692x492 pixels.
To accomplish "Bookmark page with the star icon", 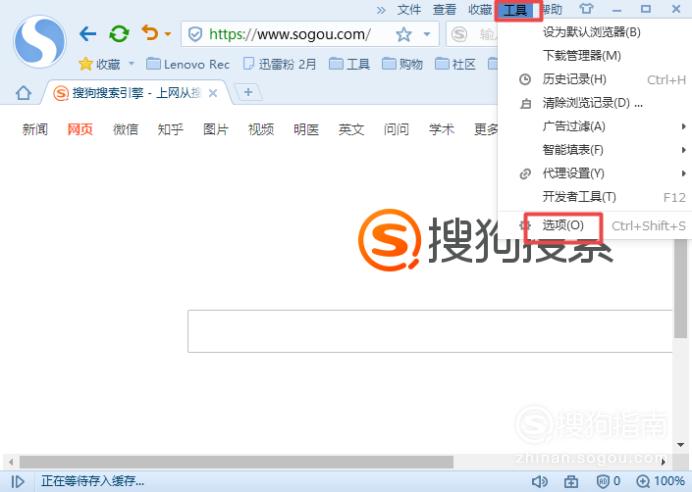I will [x=404, y=34].
